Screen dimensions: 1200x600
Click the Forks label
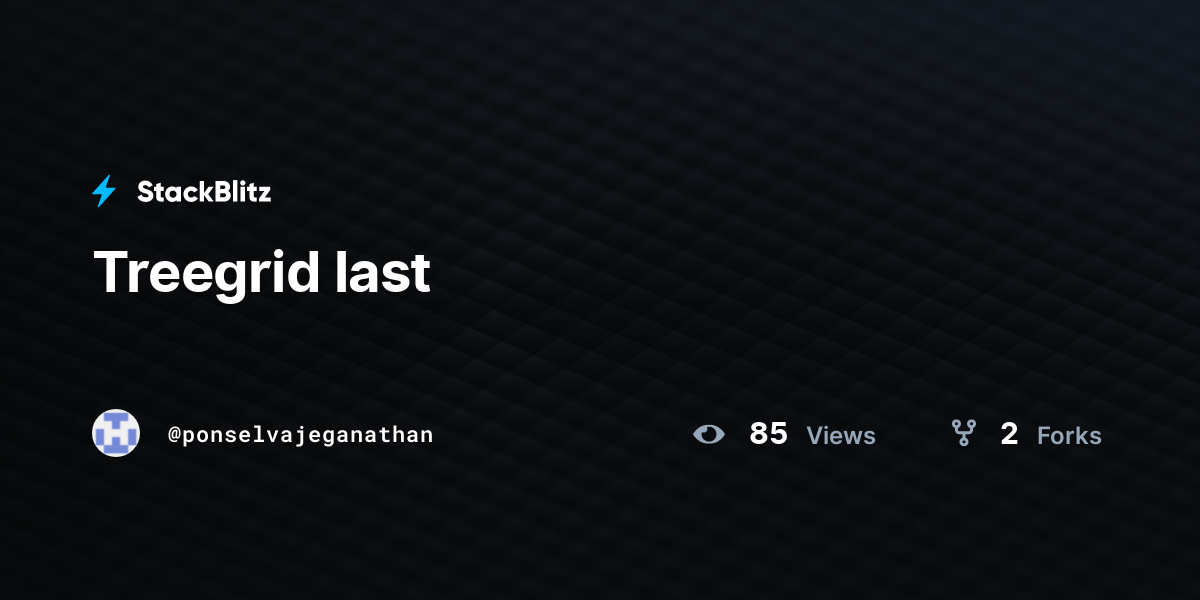click(x=1069, y=436)
